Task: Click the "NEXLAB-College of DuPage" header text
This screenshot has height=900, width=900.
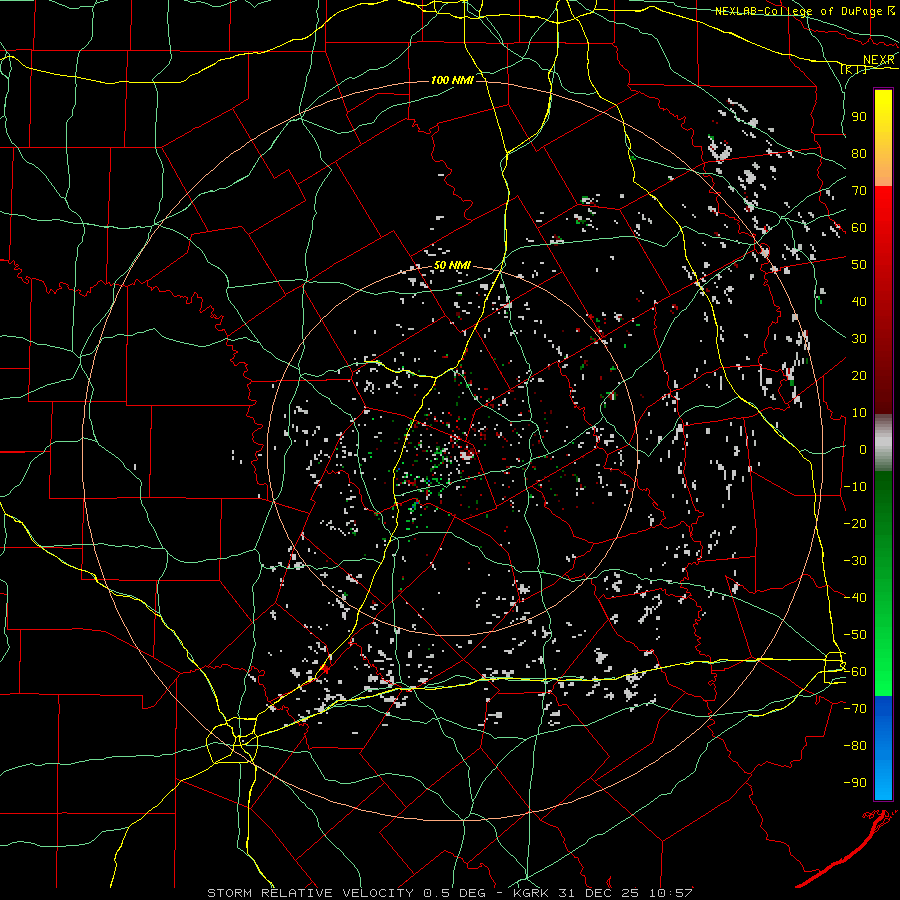Action: [x=798, y=11]
